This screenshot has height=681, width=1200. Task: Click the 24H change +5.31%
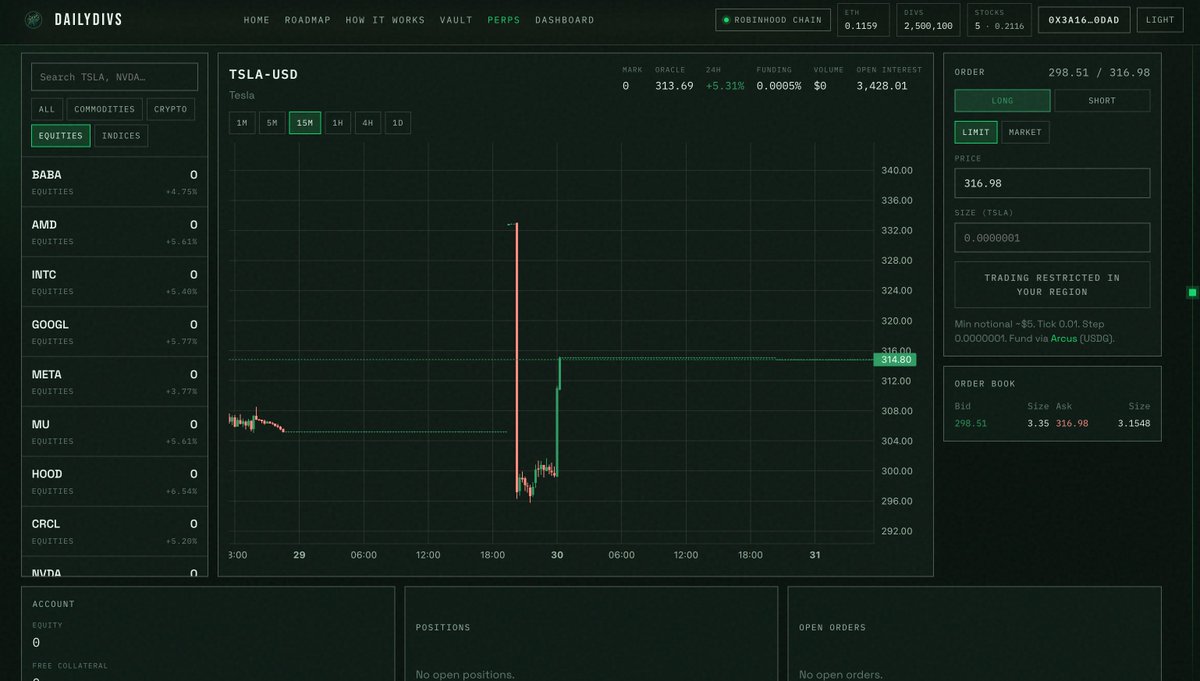pyautogui.click(x=725, y=86)
